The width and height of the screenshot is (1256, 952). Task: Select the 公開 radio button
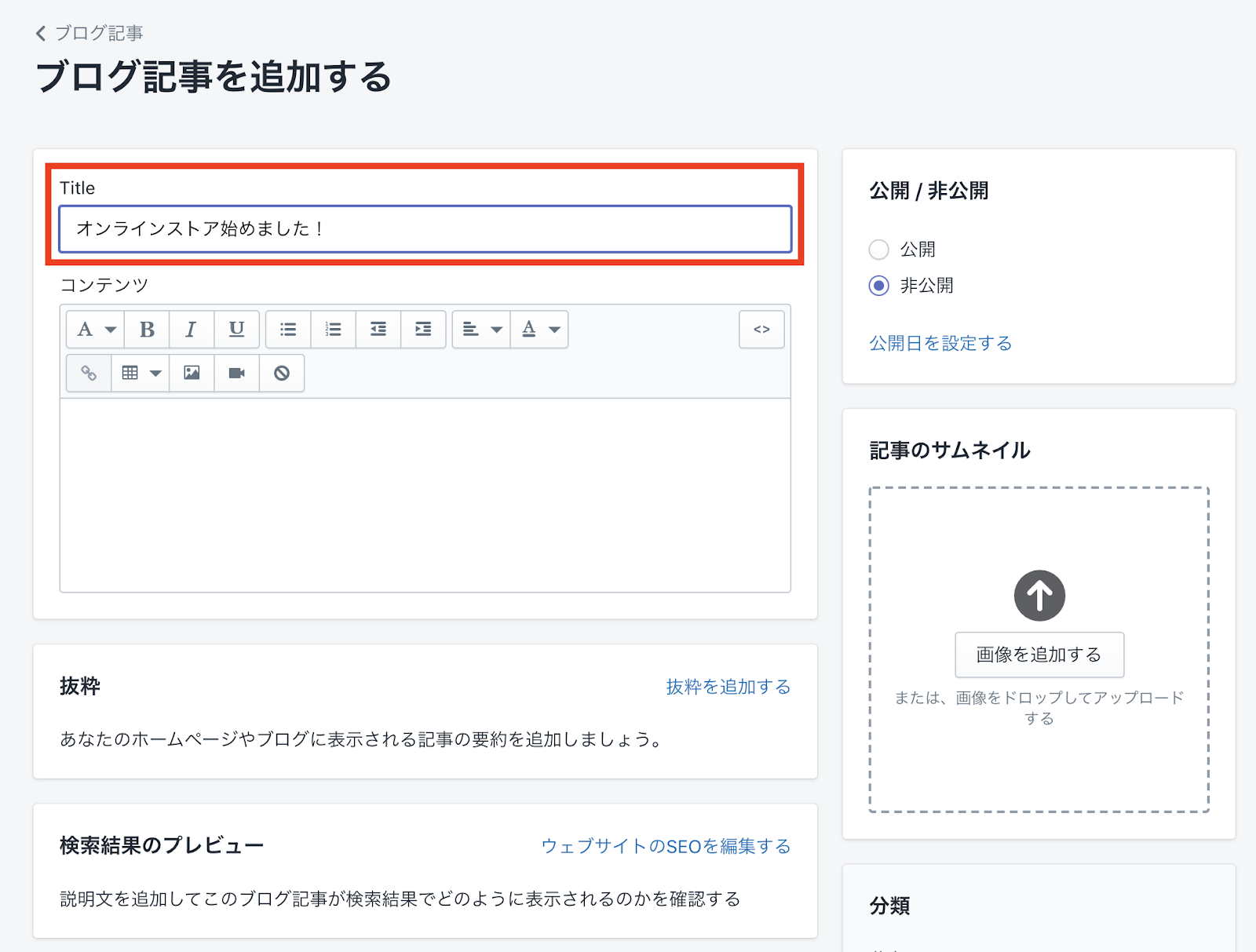(879, 250)
